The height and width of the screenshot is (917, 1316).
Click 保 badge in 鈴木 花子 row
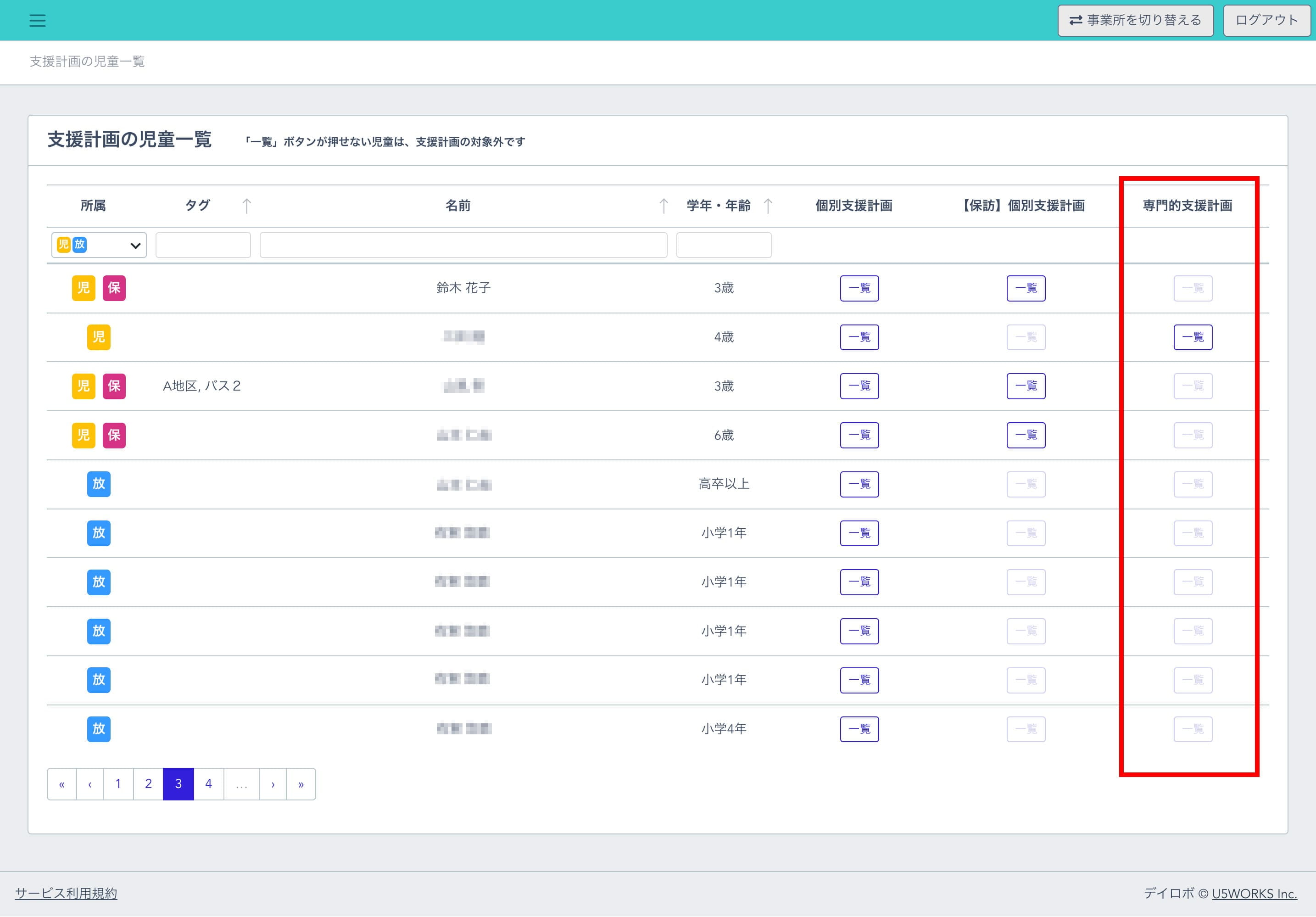[114, 288]
